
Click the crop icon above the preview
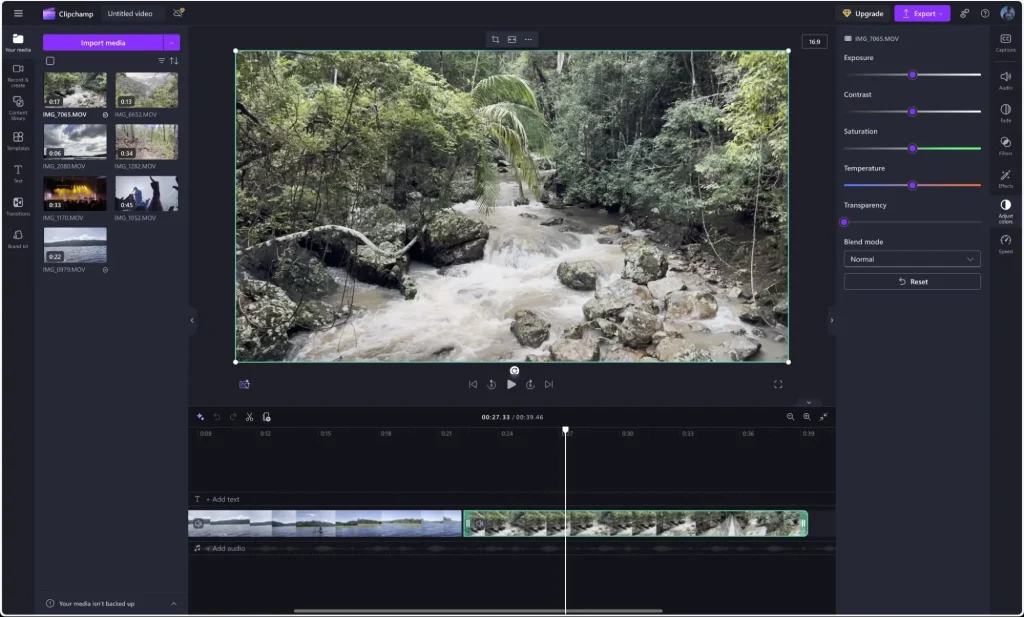[x=495, y=39]
